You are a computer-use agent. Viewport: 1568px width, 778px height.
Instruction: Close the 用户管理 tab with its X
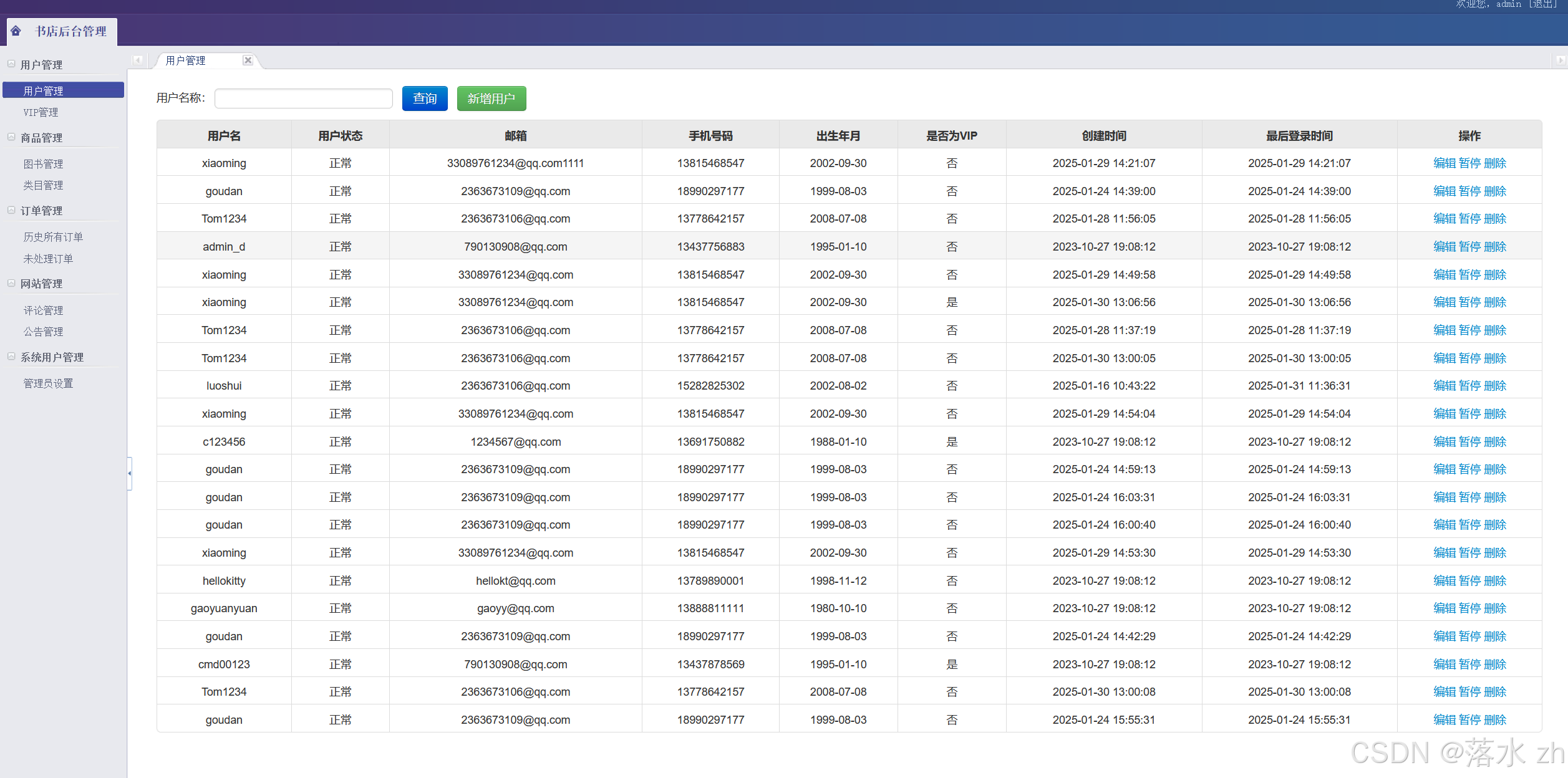248,60
